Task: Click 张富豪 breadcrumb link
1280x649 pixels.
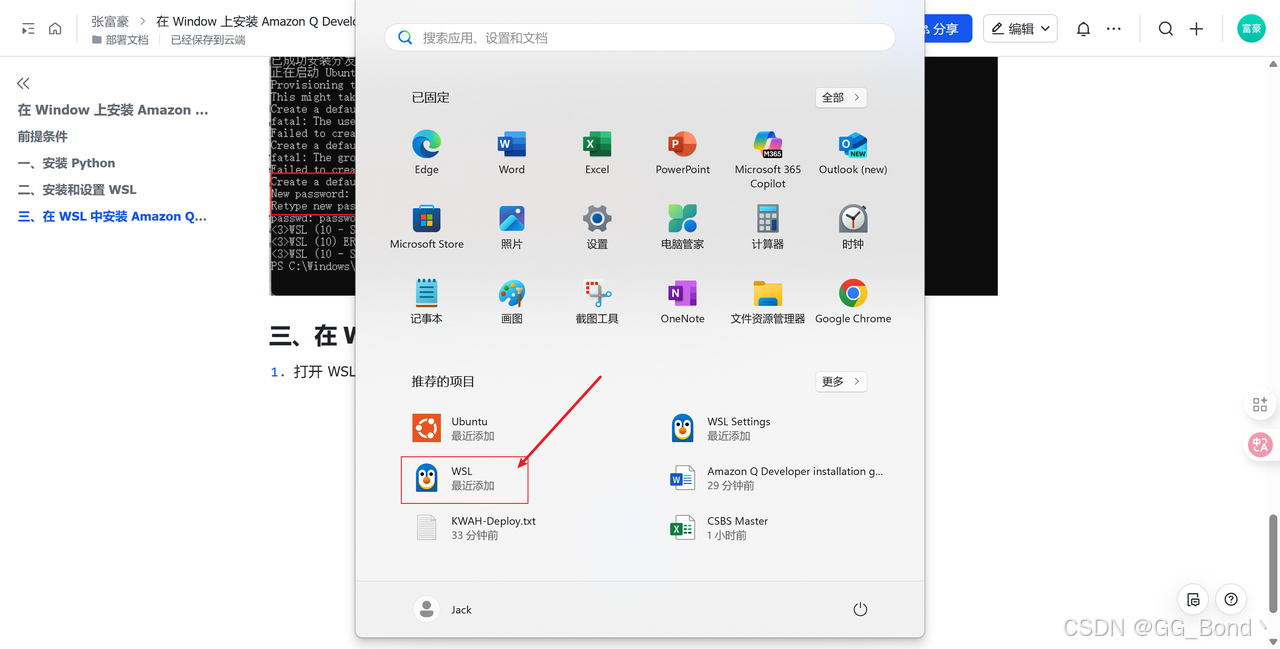Action: coord(110,21)
